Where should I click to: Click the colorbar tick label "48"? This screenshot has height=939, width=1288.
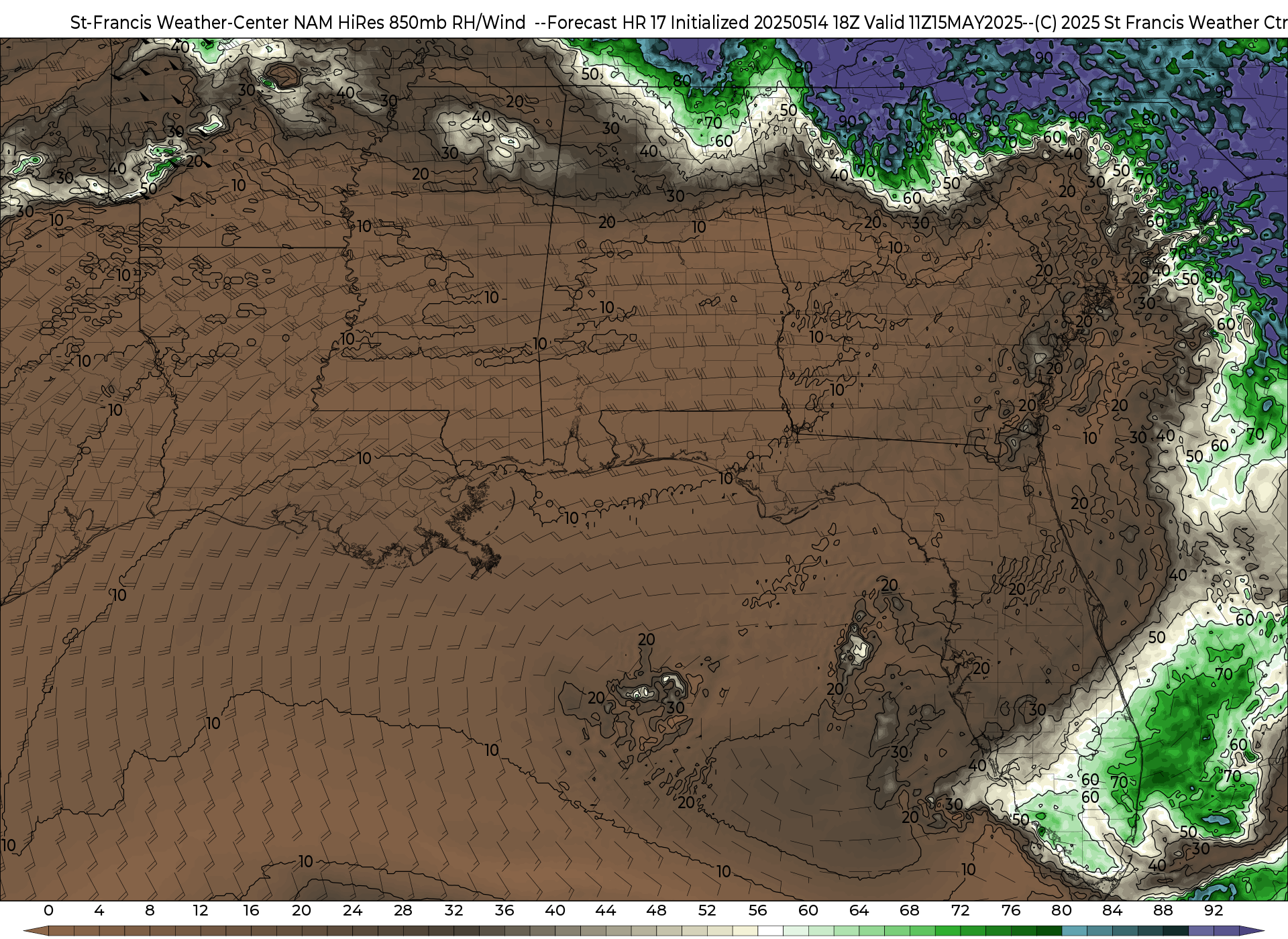tap(656, 910)
